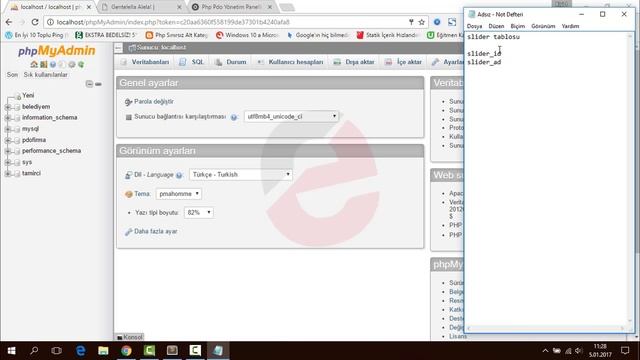The width and height of the screenshot is (640, 360).
Task: Open the Türkçe - Turkish language dropdown
Action: coord(241,174)
